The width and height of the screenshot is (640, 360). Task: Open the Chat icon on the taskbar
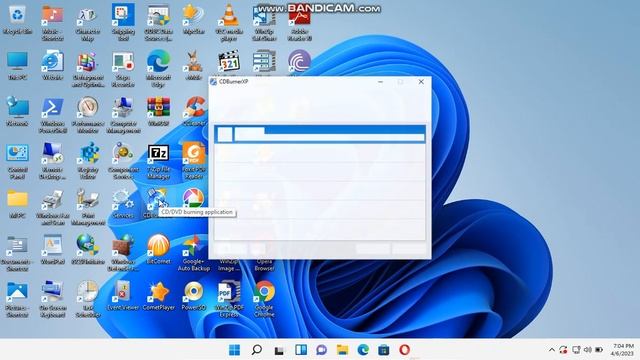pos(322,350)
